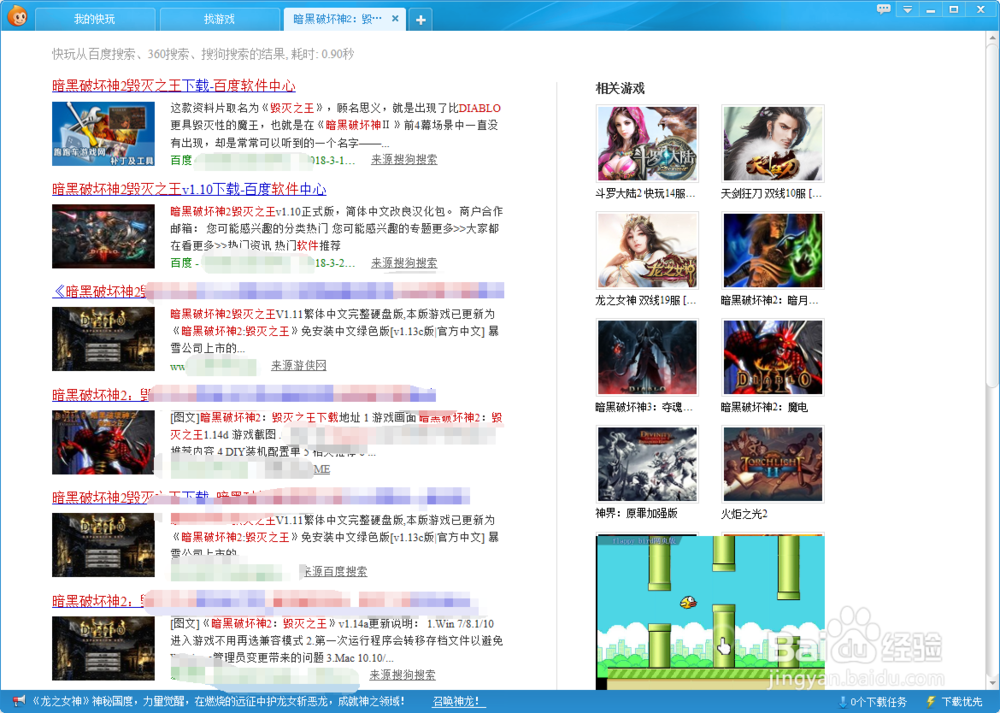Open 暗黑破坏神2: 魔电 game icon
The image size is (1000, 713).
772,357
